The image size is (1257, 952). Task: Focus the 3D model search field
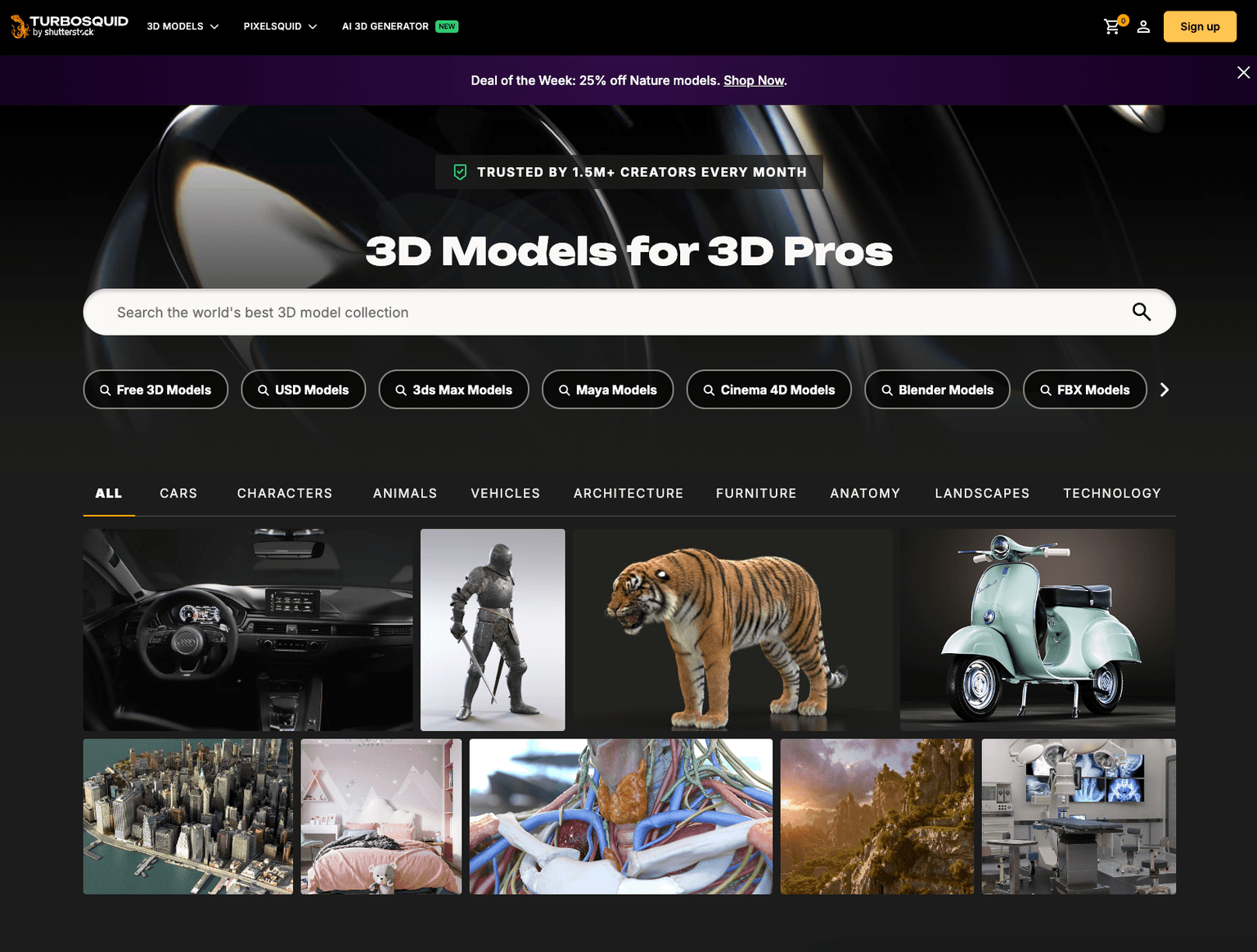coord(606,312)
